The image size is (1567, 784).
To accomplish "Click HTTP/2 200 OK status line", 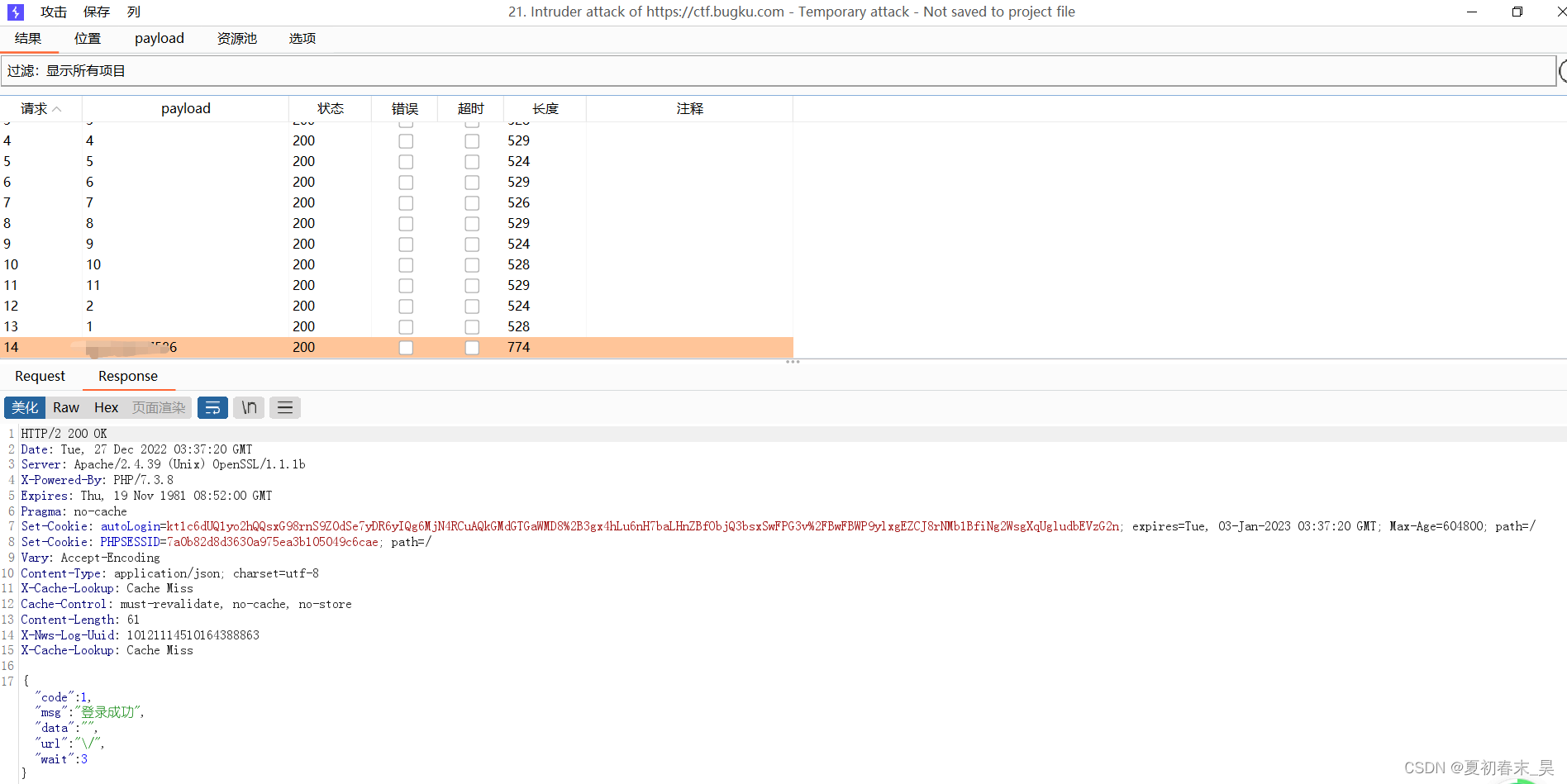I will (x=64, y=434).
